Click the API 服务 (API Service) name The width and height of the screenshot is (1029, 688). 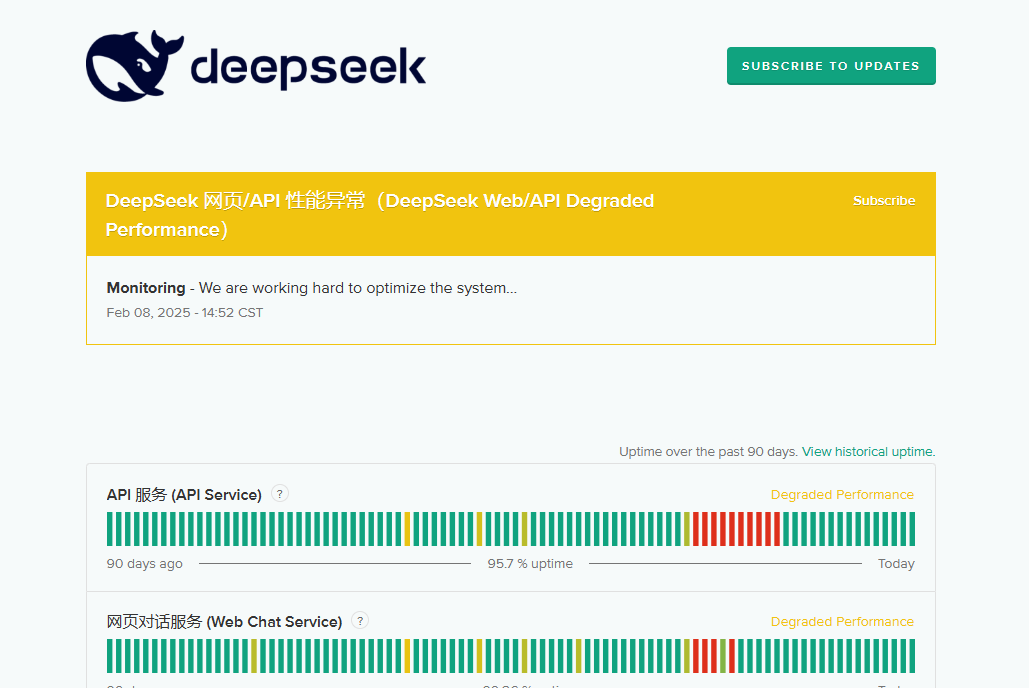184,495
